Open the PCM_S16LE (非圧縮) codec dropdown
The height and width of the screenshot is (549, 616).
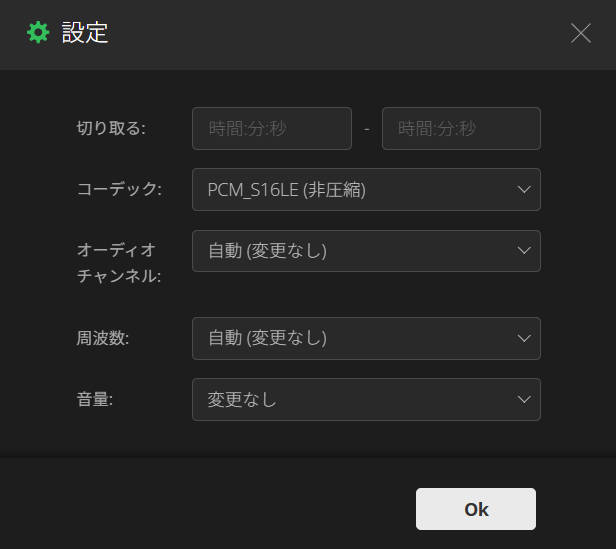coord(350,189)
